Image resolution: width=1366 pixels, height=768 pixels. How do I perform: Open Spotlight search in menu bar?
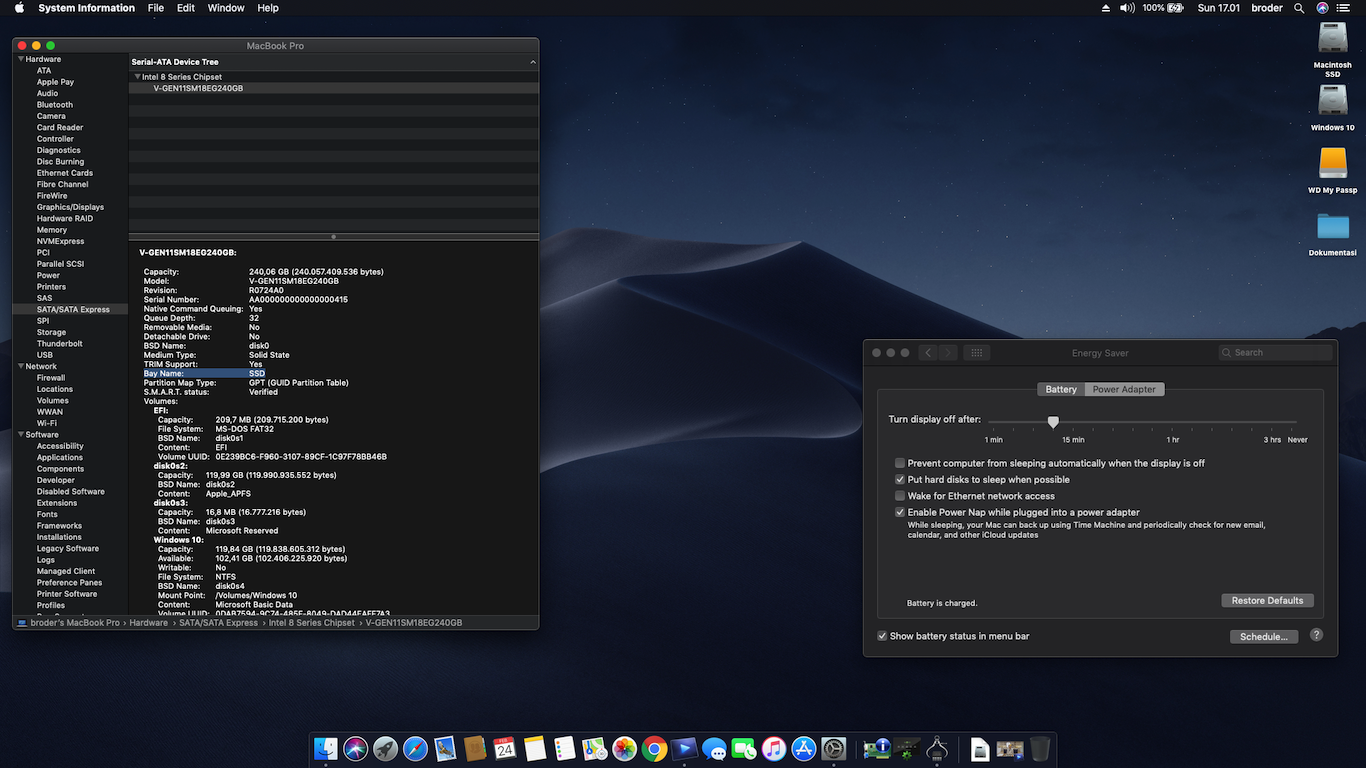1299,8
